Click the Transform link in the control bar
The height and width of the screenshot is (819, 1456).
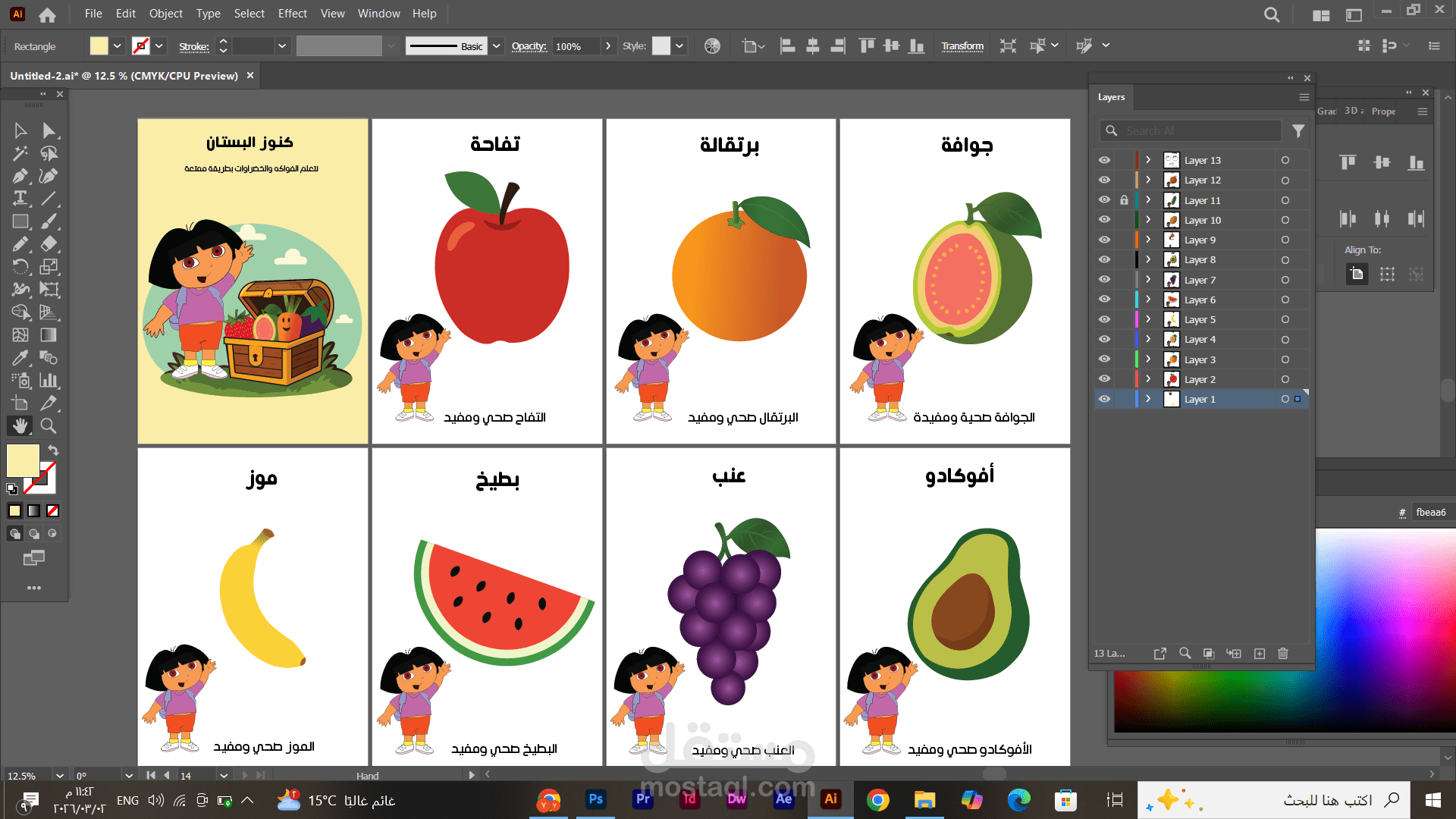pyautogui.click(x=962, y=46)
